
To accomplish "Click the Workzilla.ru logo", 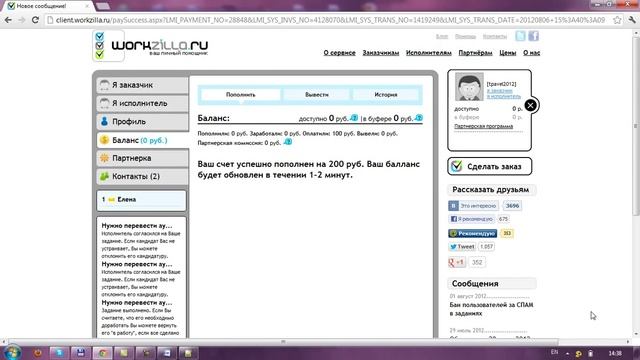I will 151,46.
